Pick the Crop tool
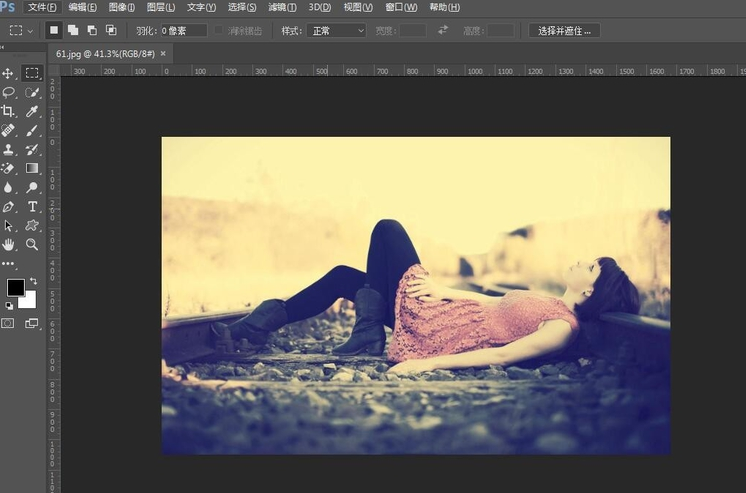The image size is (746, 493). click(x=9, y=111)
